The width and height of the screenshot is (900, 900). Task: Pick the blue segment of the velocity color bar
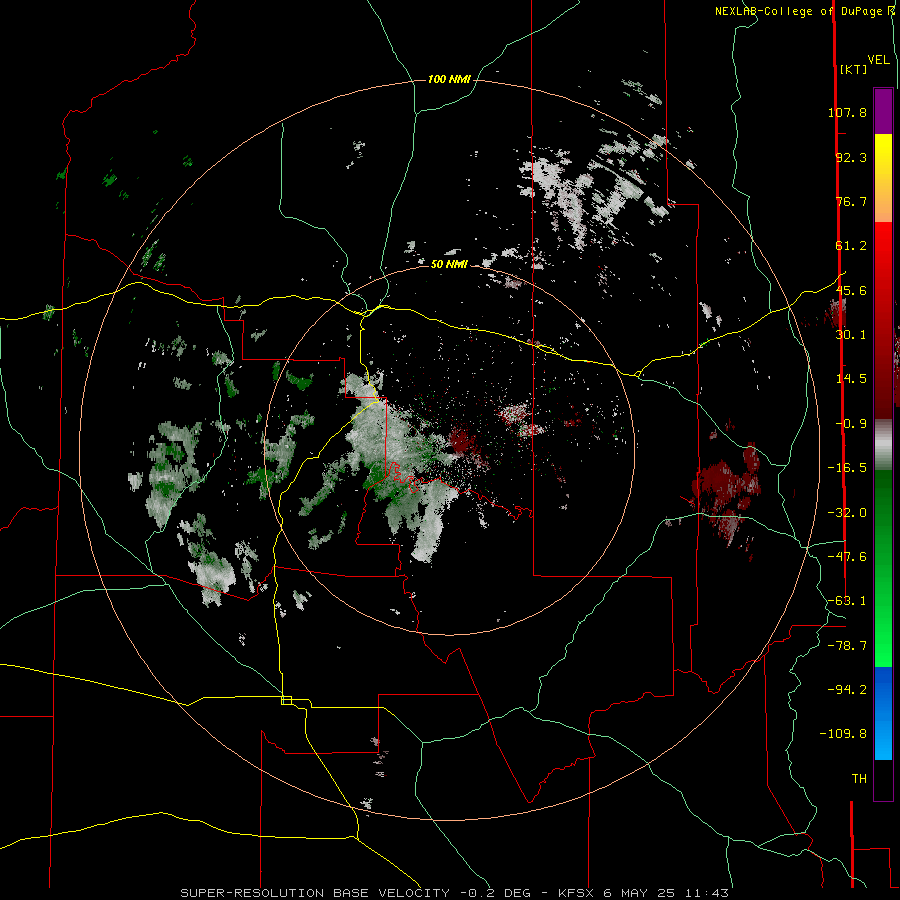(x=883, y=713)
